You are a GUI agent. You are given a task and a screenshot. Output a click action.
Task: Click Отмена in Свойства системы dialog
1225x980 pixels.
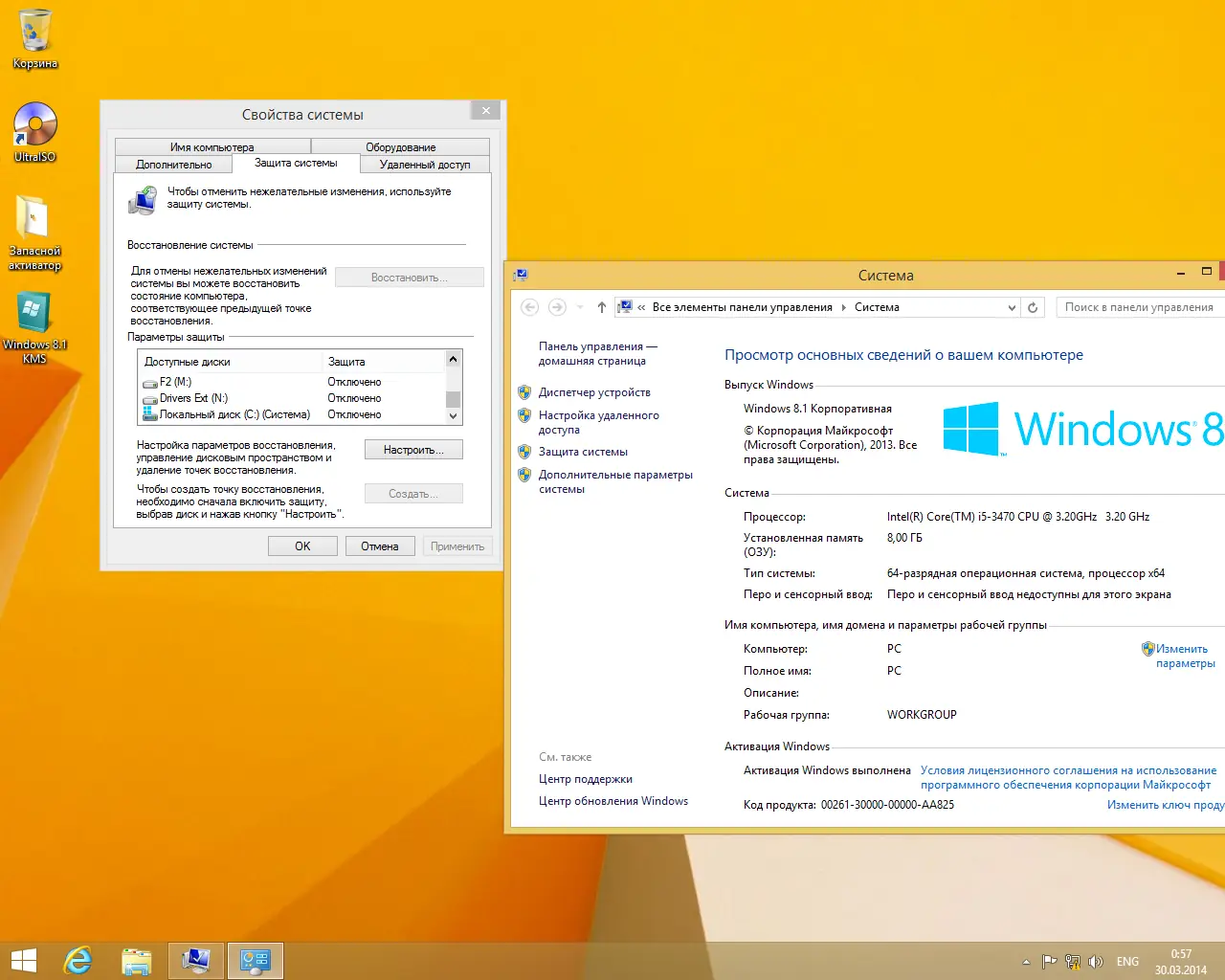click(380, 546)
